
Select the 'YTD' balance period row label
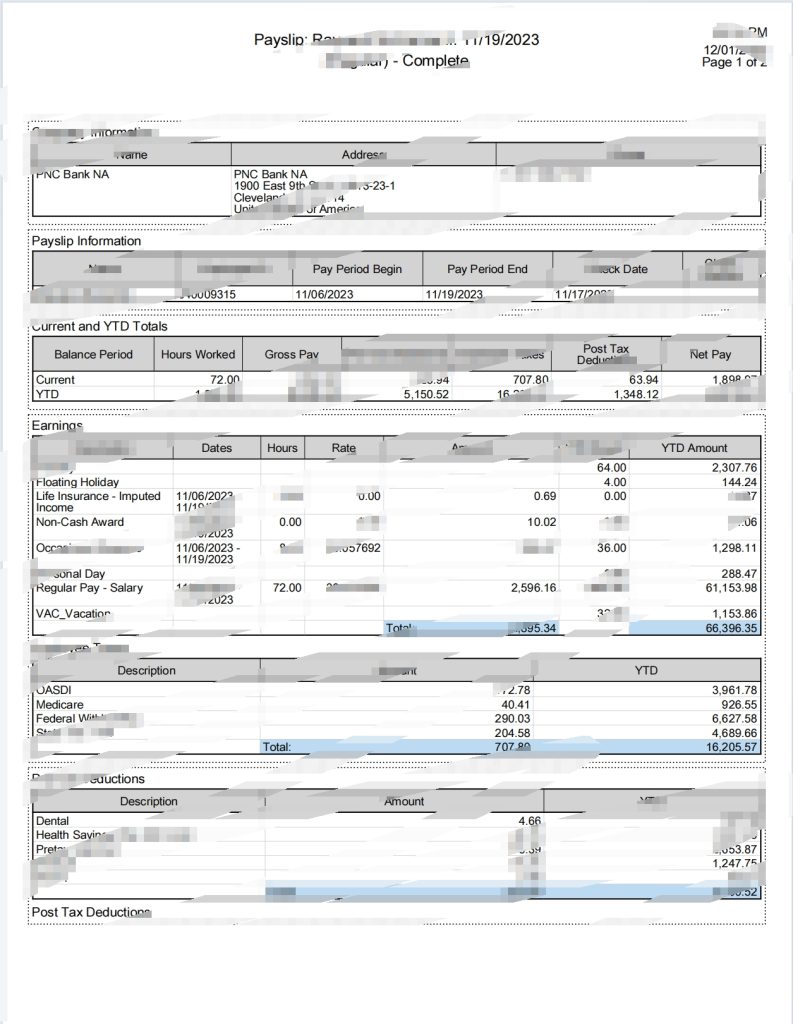pos(47,394)
